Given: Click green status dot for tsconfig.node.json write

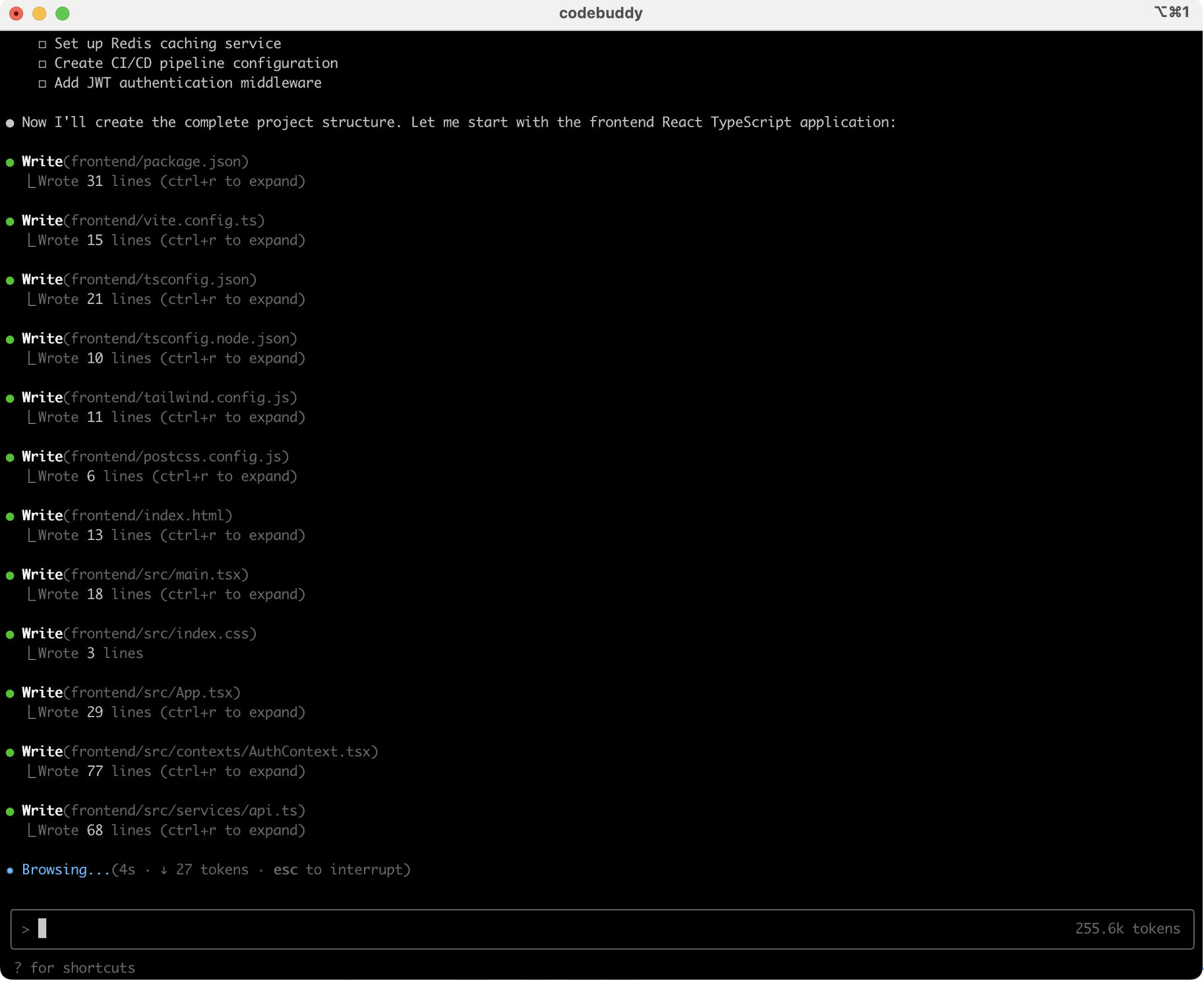Looking at the screenshot, I should click(x=10, y=340).
